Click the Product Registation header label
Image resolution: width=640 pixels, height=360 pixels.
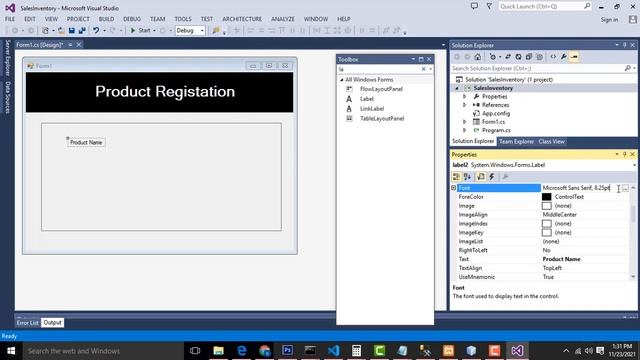[165, 91]
